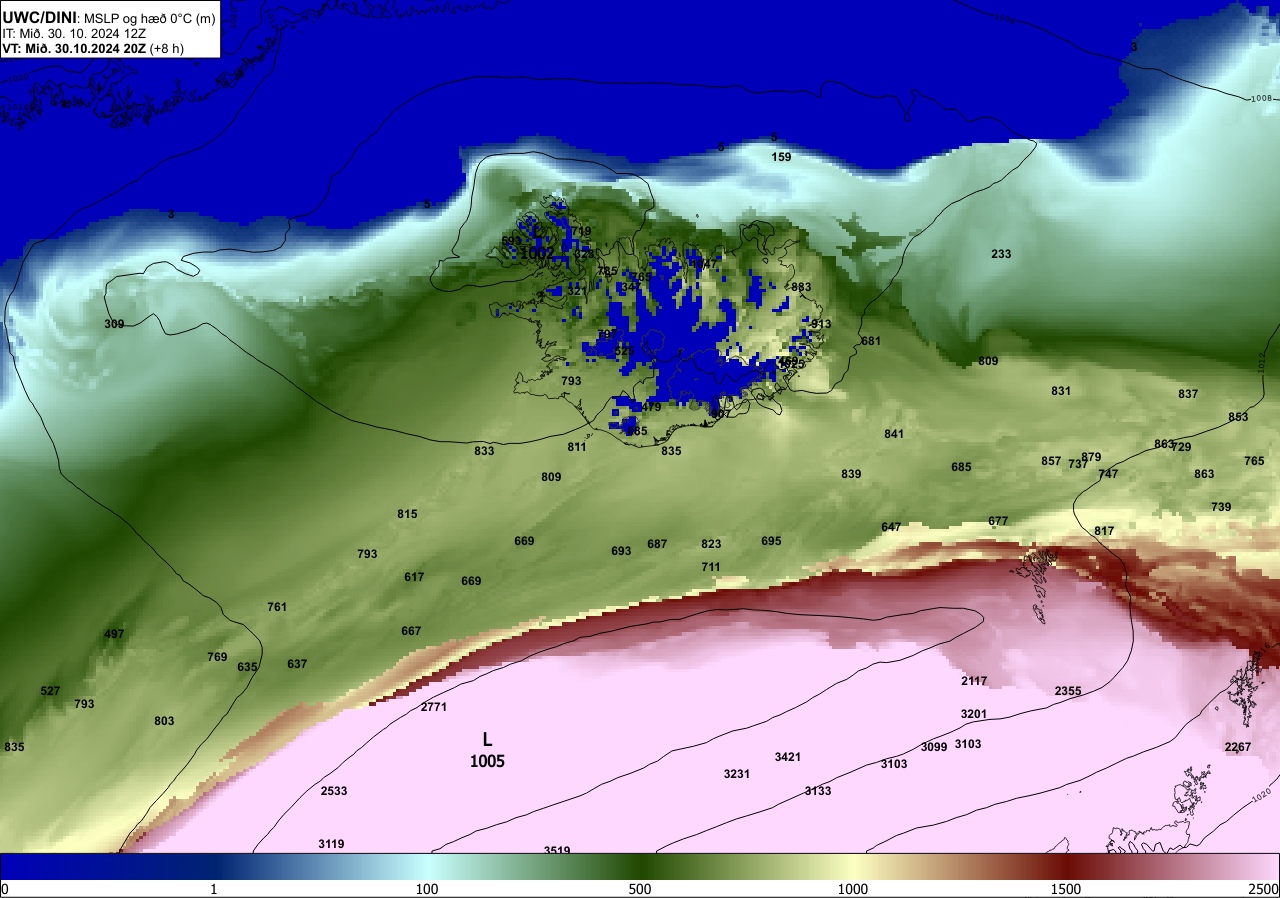Click the map value 677
1280x898 pixels.
click(x=998, y=521)
